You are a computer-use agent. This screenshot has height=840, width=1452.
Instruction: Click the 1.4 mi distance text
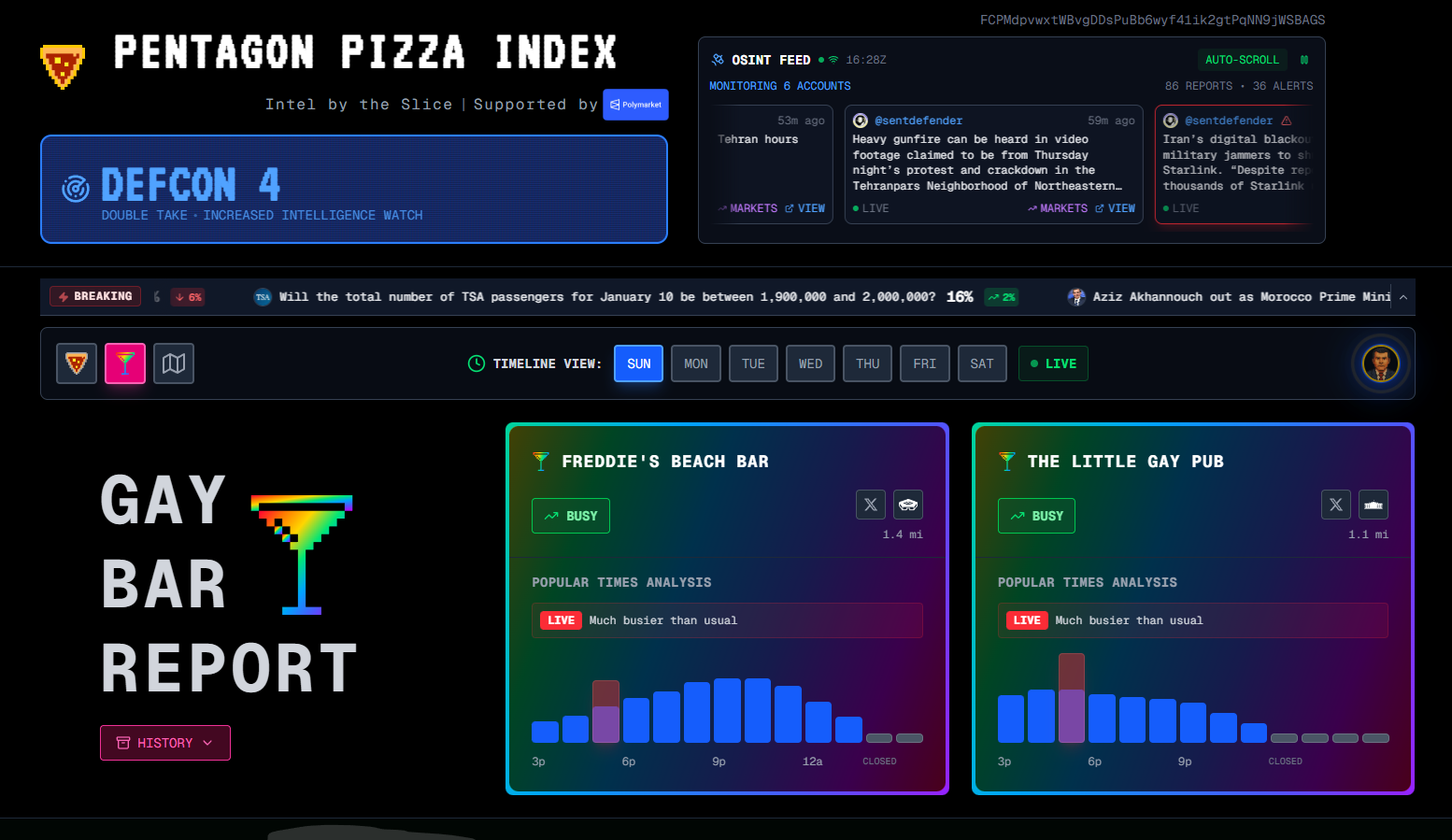[x=903, y=534]
